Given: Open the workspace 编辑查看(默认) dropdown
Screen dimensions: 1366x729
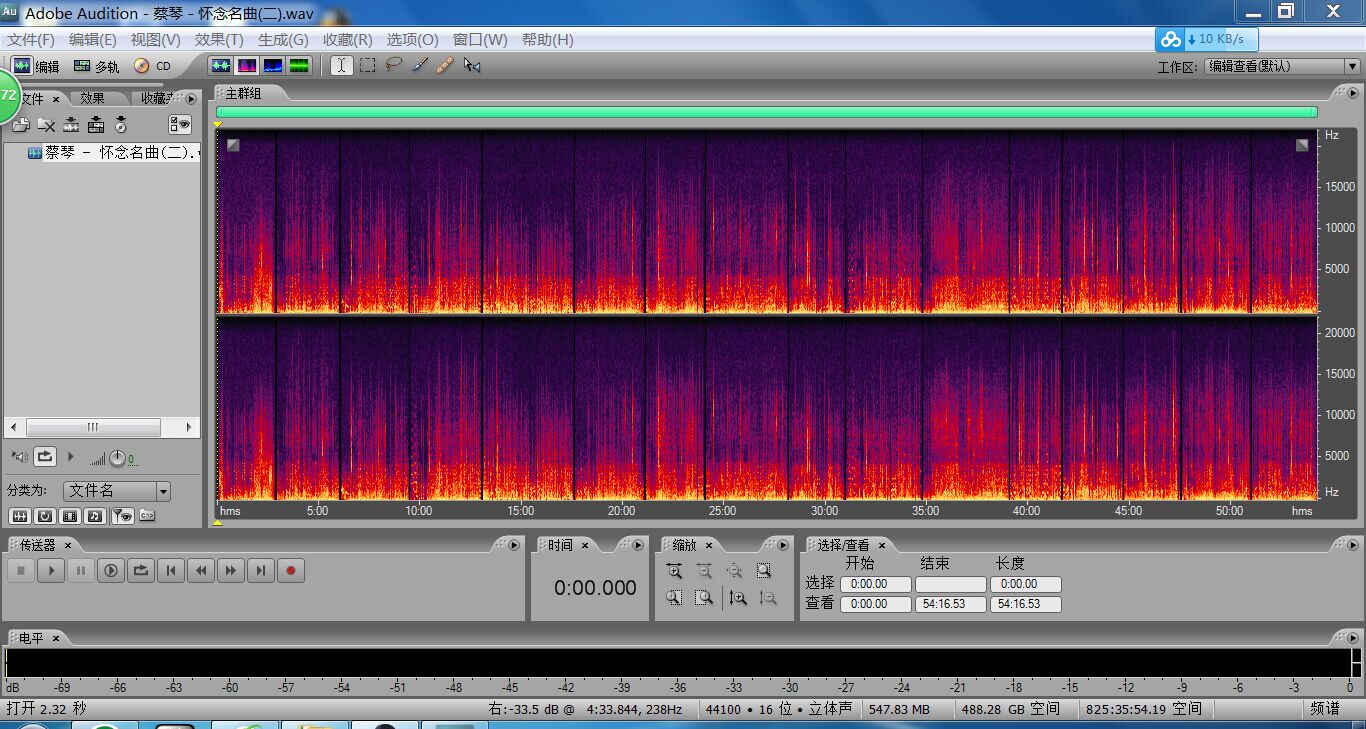Looking at the screenshot, I should (1282, 66).
